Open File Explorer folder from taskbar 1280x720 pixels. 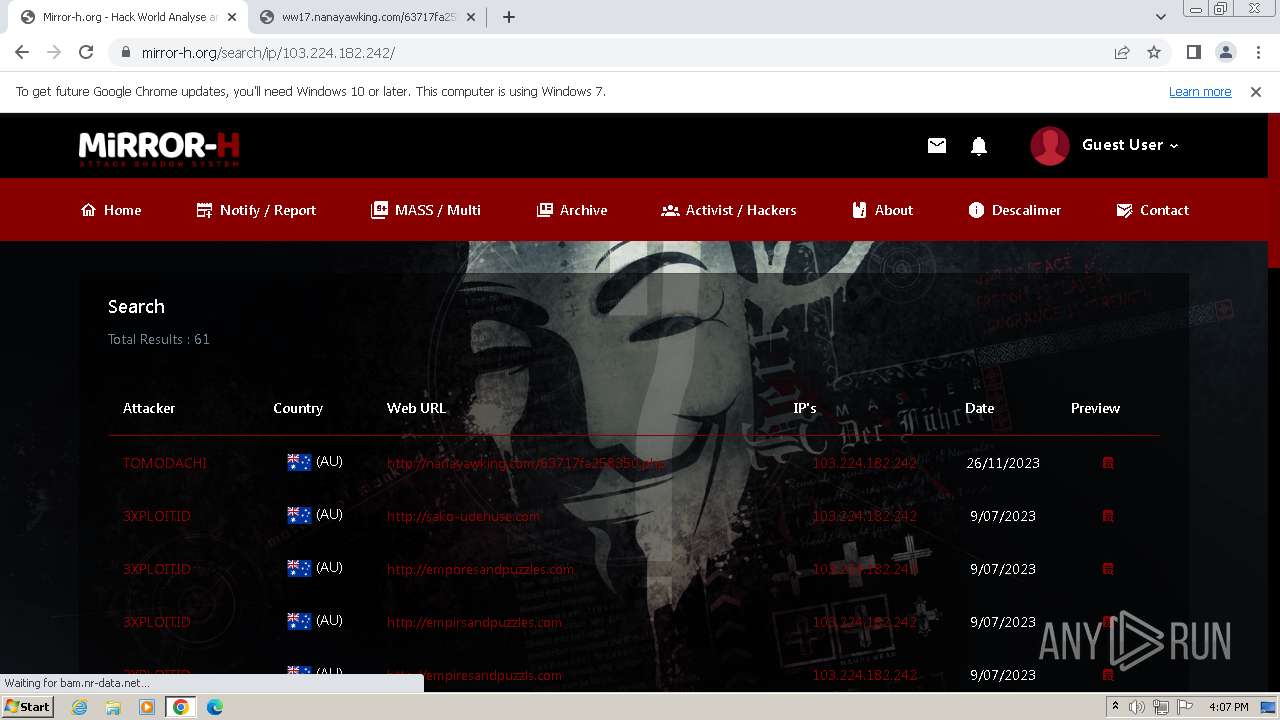coord(113,707)
